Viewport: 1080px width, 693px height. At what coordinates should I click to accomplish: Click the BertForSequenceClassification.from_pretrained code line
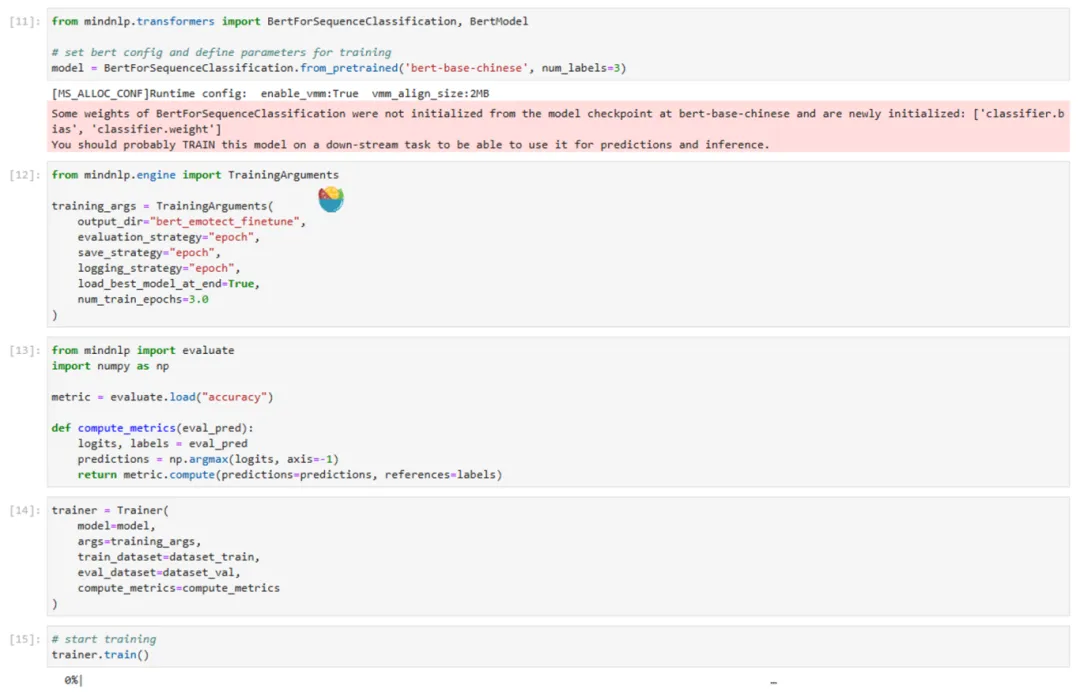[x=338, y=68]
